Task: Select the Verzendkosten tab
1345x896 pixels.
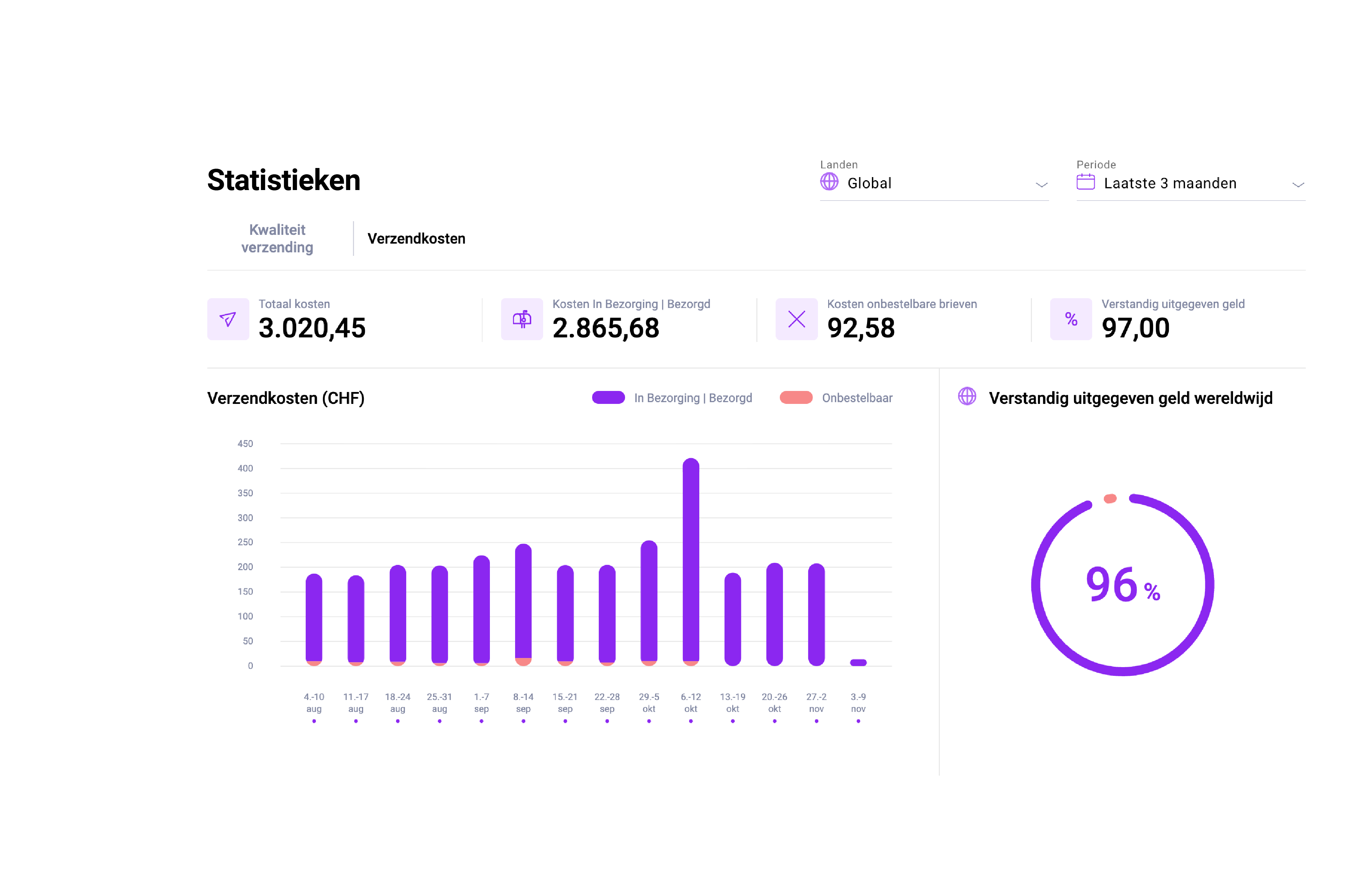Action: point(416,238)
